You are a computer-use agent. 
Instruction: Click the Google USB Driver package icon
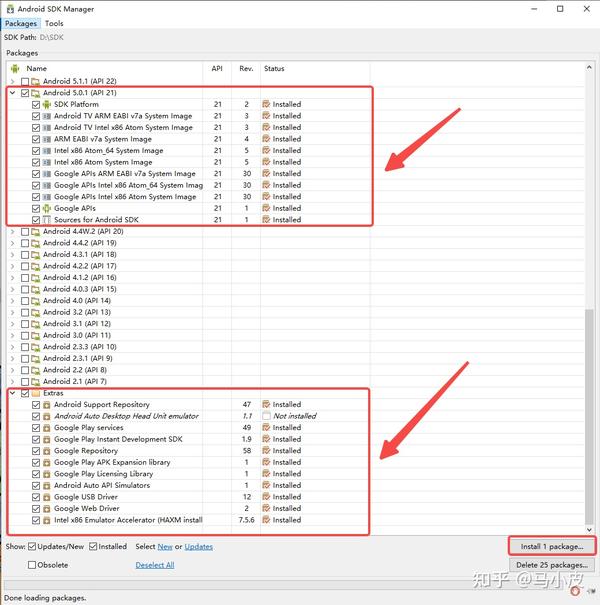(x=47, y=497)
